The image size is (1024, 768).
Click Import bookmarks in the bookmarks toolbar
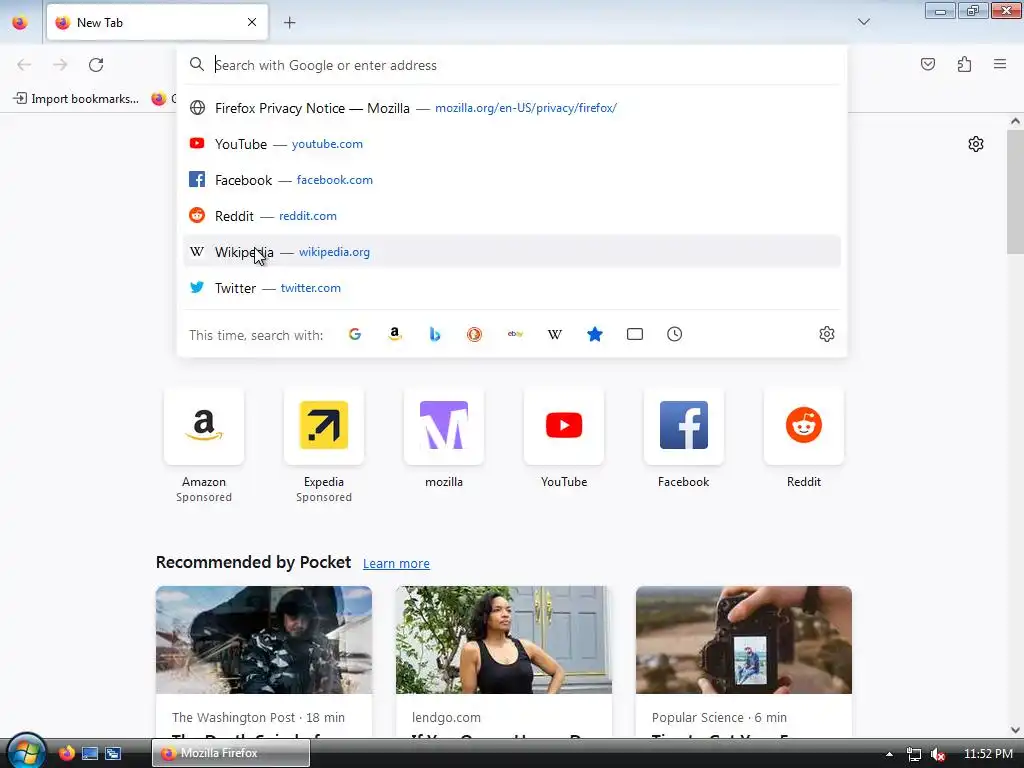76,99
